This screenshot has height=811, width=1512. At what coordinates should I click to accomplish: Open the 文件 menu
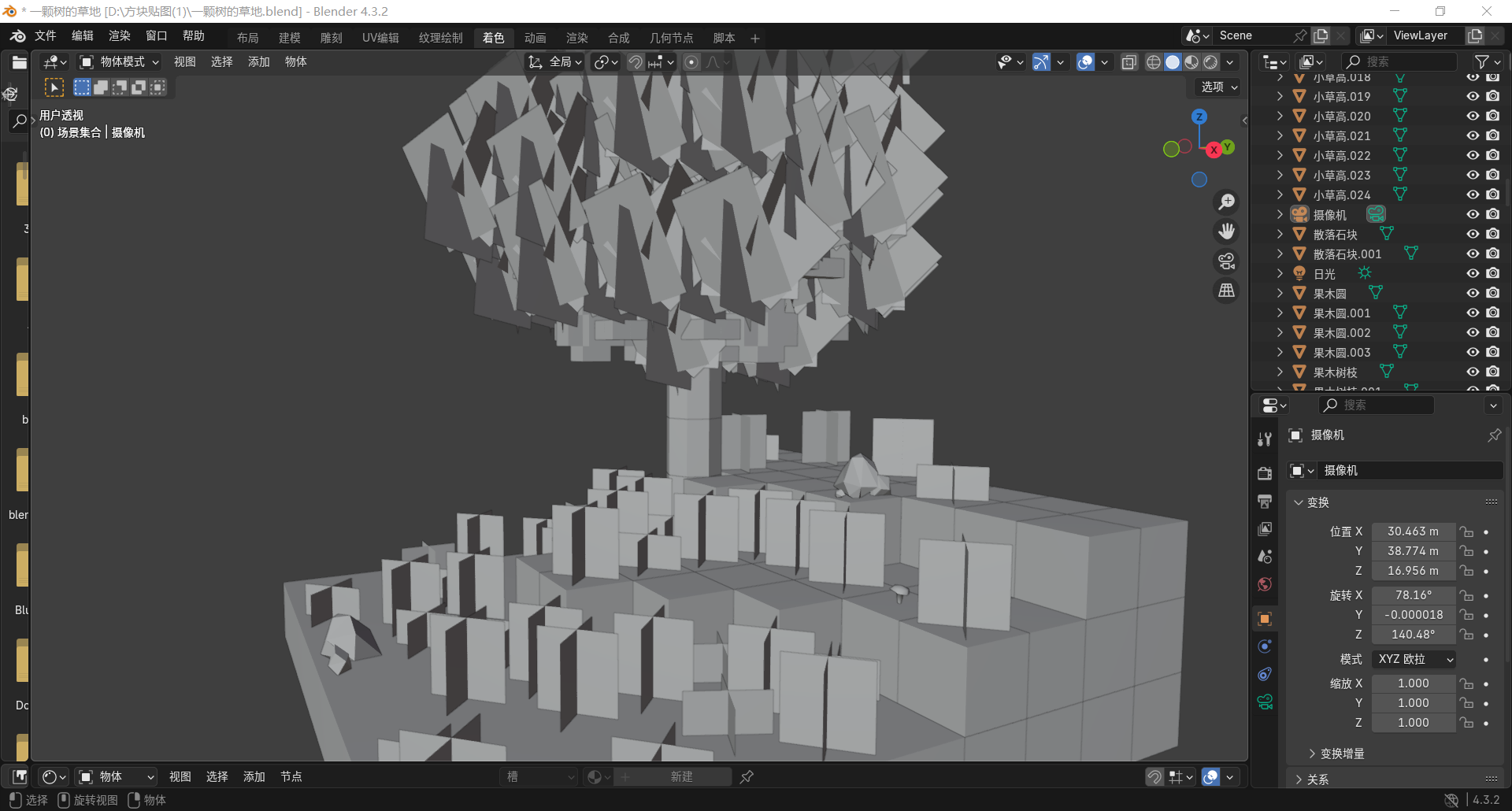(45, 36)
